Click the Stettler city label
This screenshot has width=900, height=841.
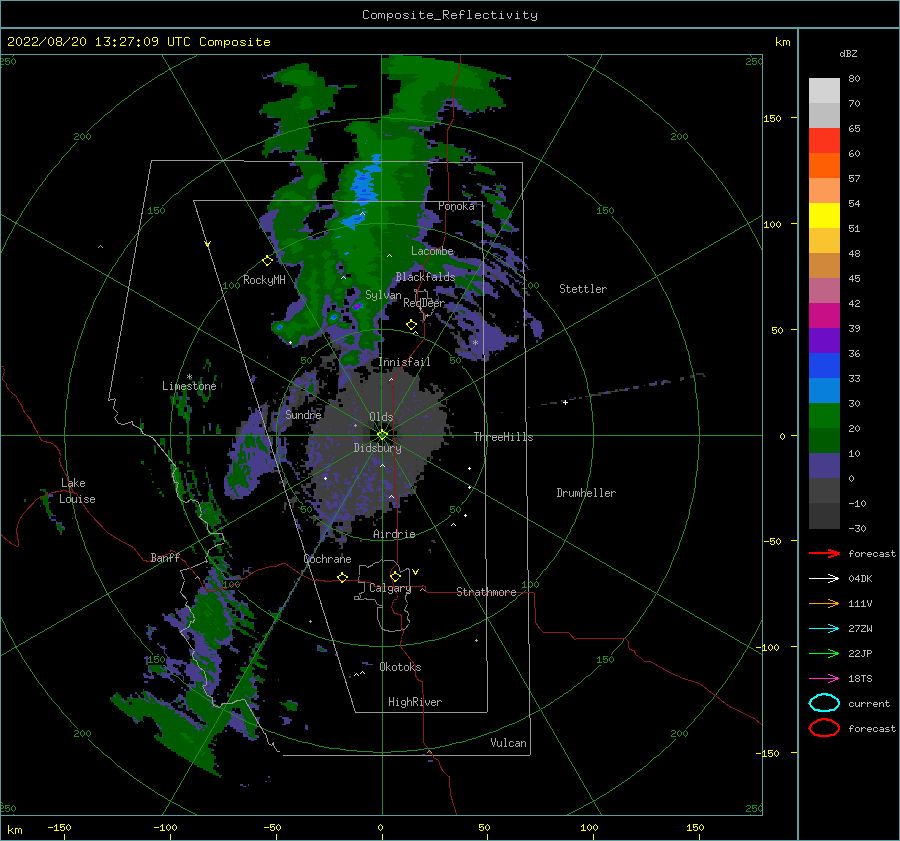583,289
